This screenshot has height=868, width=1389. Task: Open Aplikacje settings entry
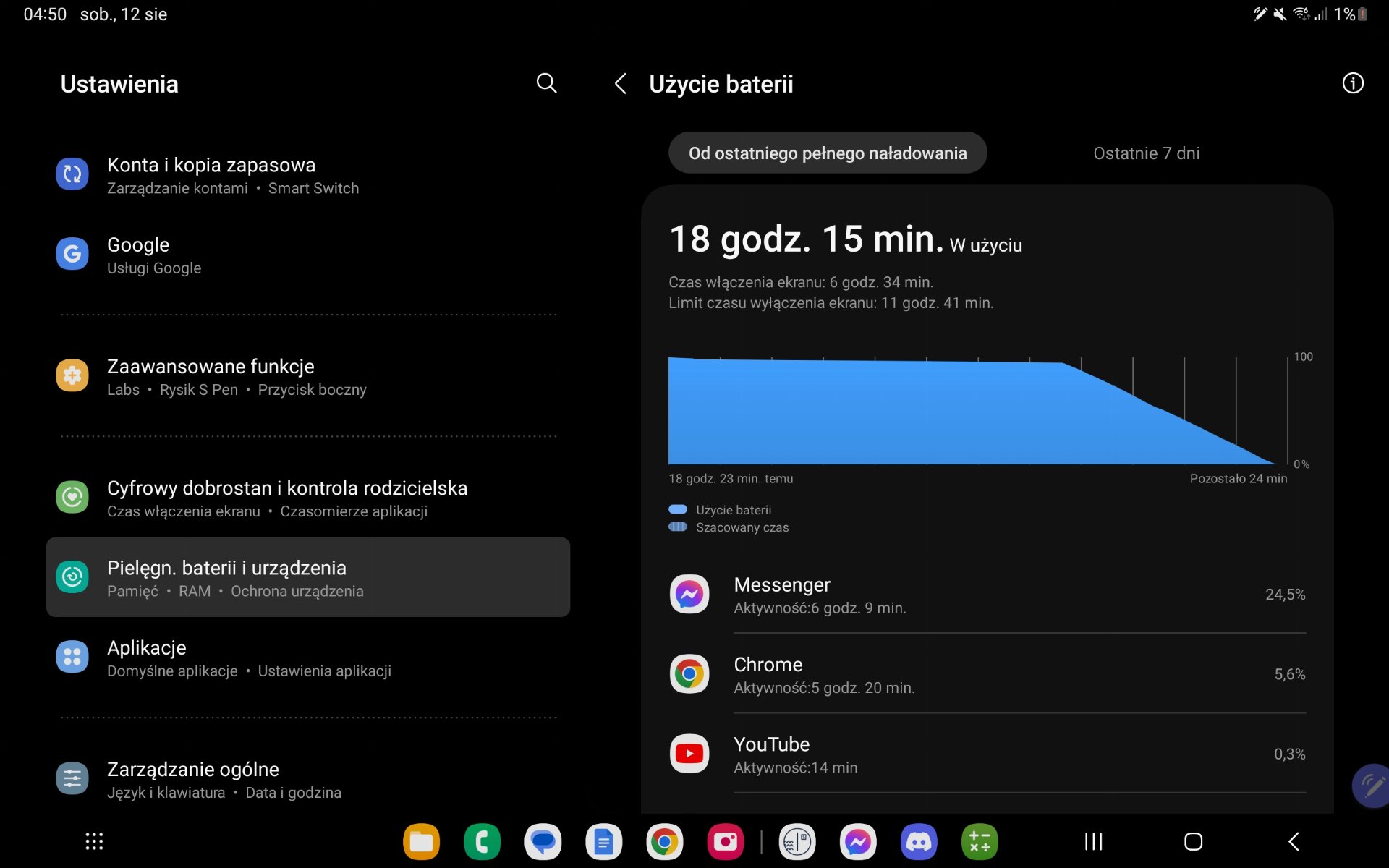(308, 658)
